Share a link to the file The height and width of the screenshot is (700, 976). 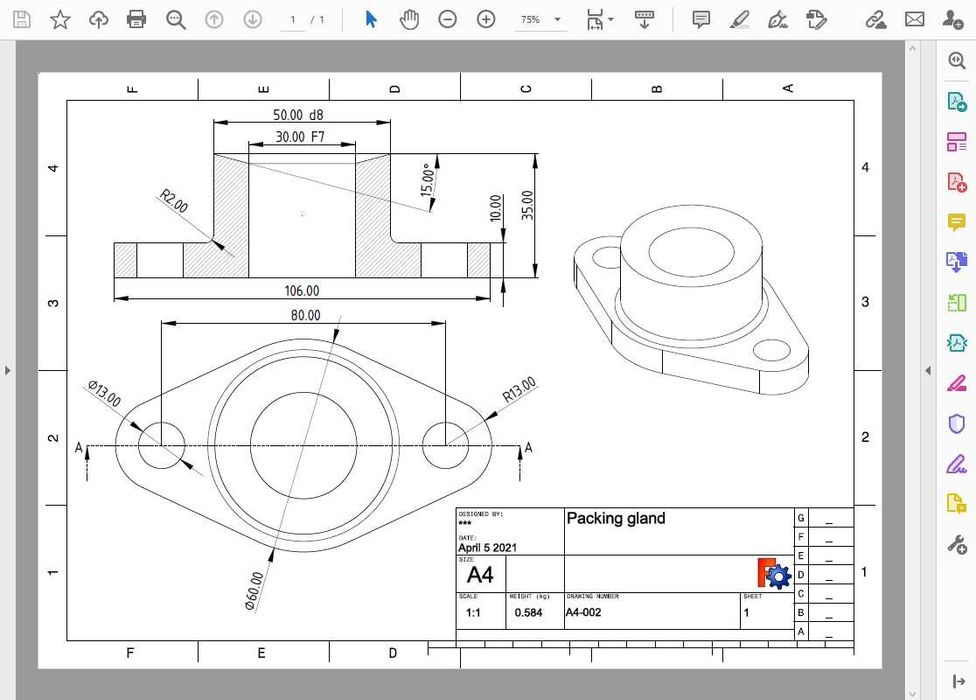tap(876, 19)
